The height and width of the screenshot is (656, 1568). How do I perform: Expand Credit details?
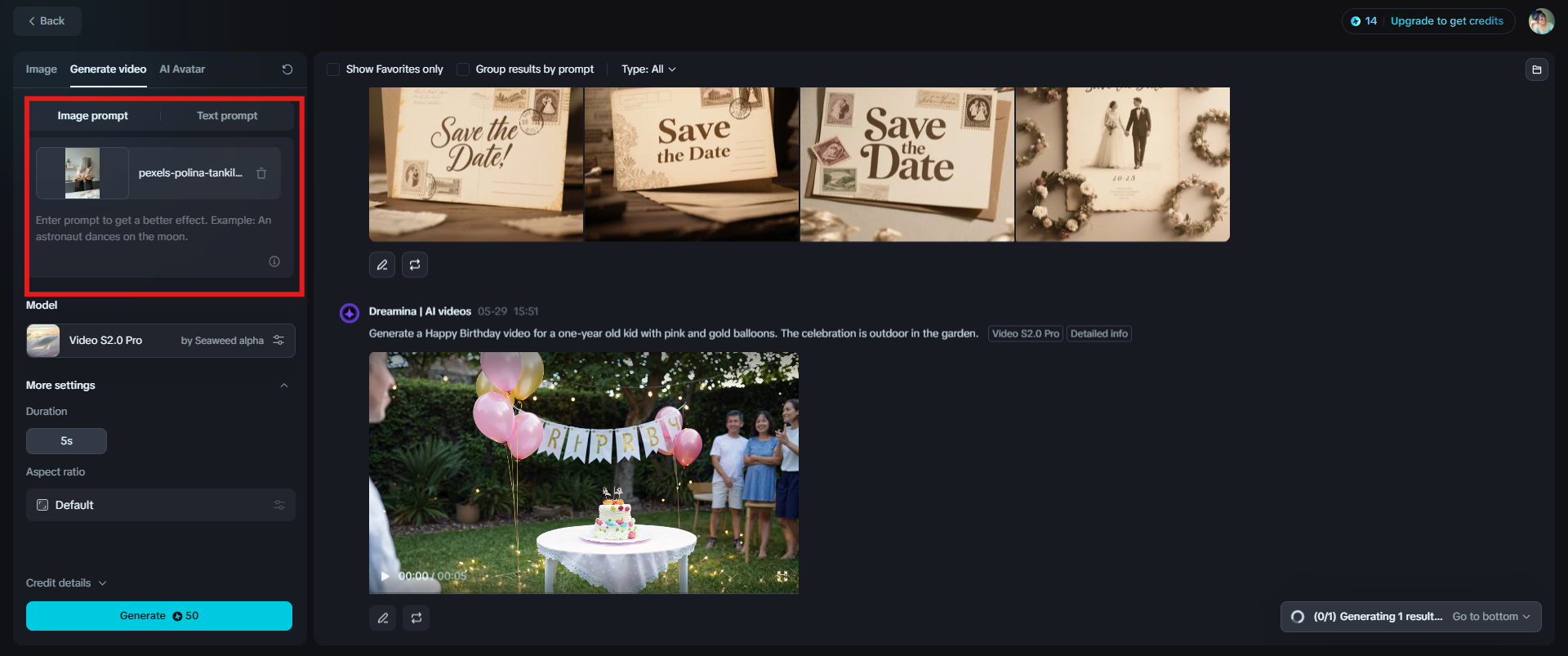coord(66,583)
